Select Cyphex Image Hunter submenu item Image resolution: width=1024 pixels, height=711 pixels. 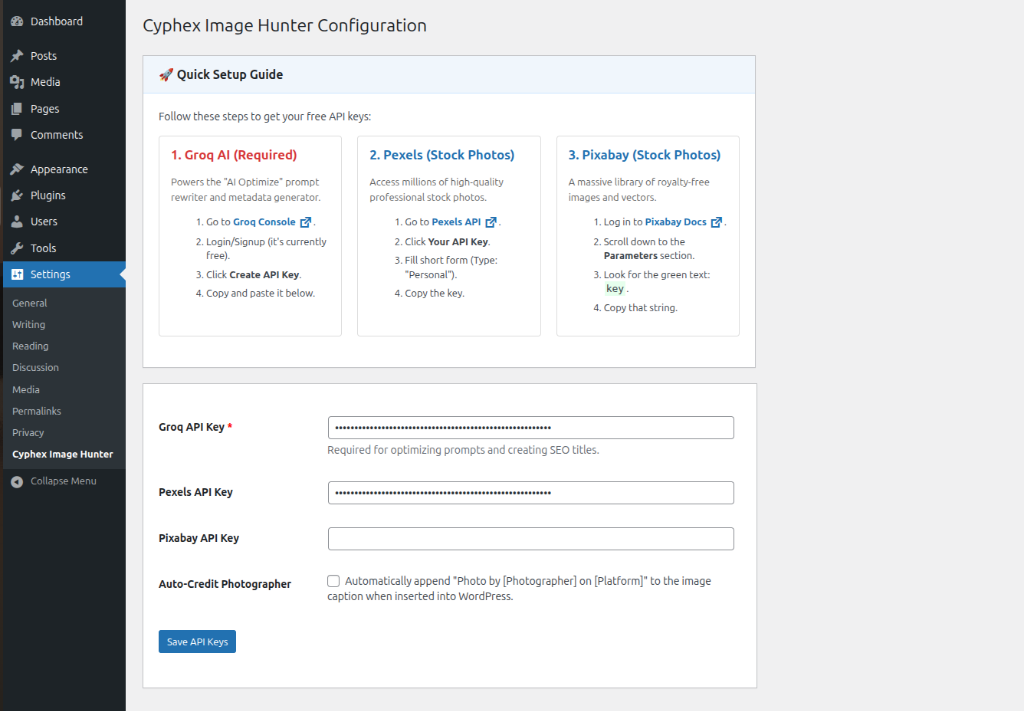pos(63,454)
